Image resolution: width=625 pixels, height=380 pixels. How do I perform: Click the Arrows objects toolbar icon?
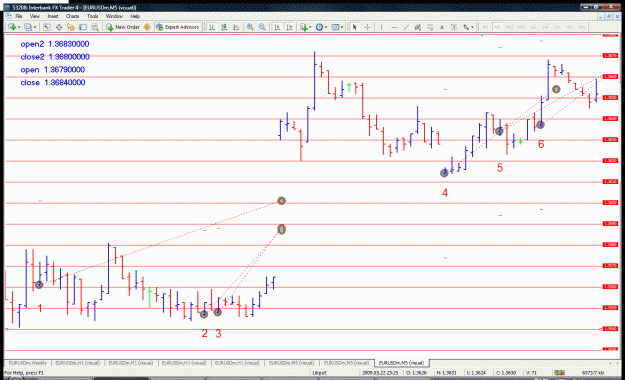466,27
